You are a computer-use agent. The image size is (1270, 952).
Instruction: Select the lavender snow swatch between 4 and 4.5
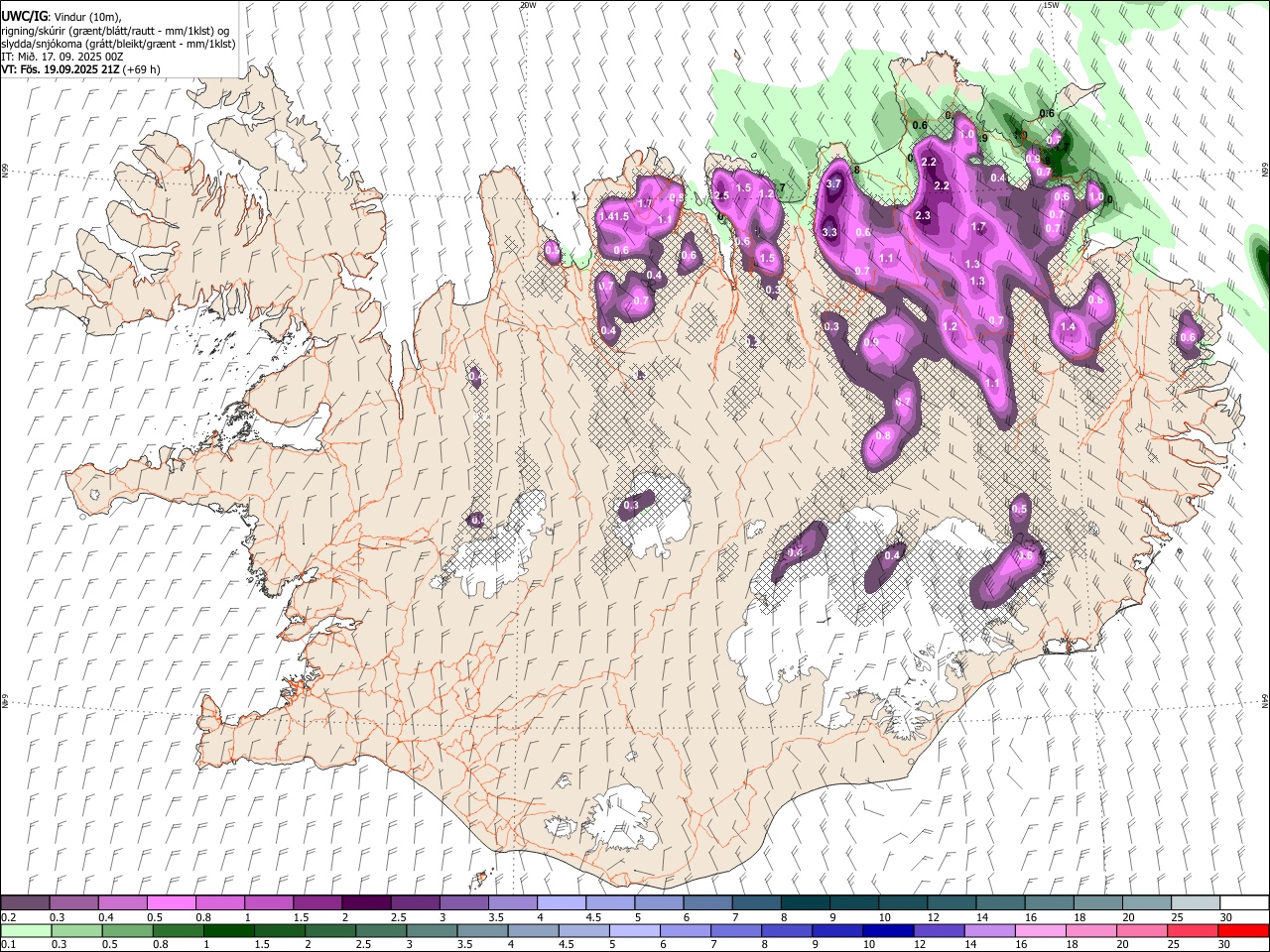562,903
